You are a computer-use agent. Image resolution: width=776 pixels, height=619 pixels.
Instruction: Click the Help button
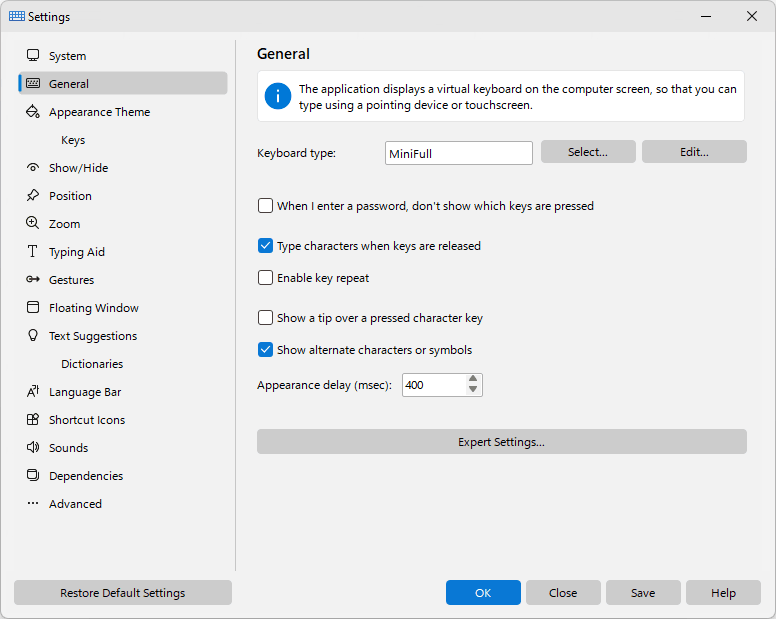point(723,592)
